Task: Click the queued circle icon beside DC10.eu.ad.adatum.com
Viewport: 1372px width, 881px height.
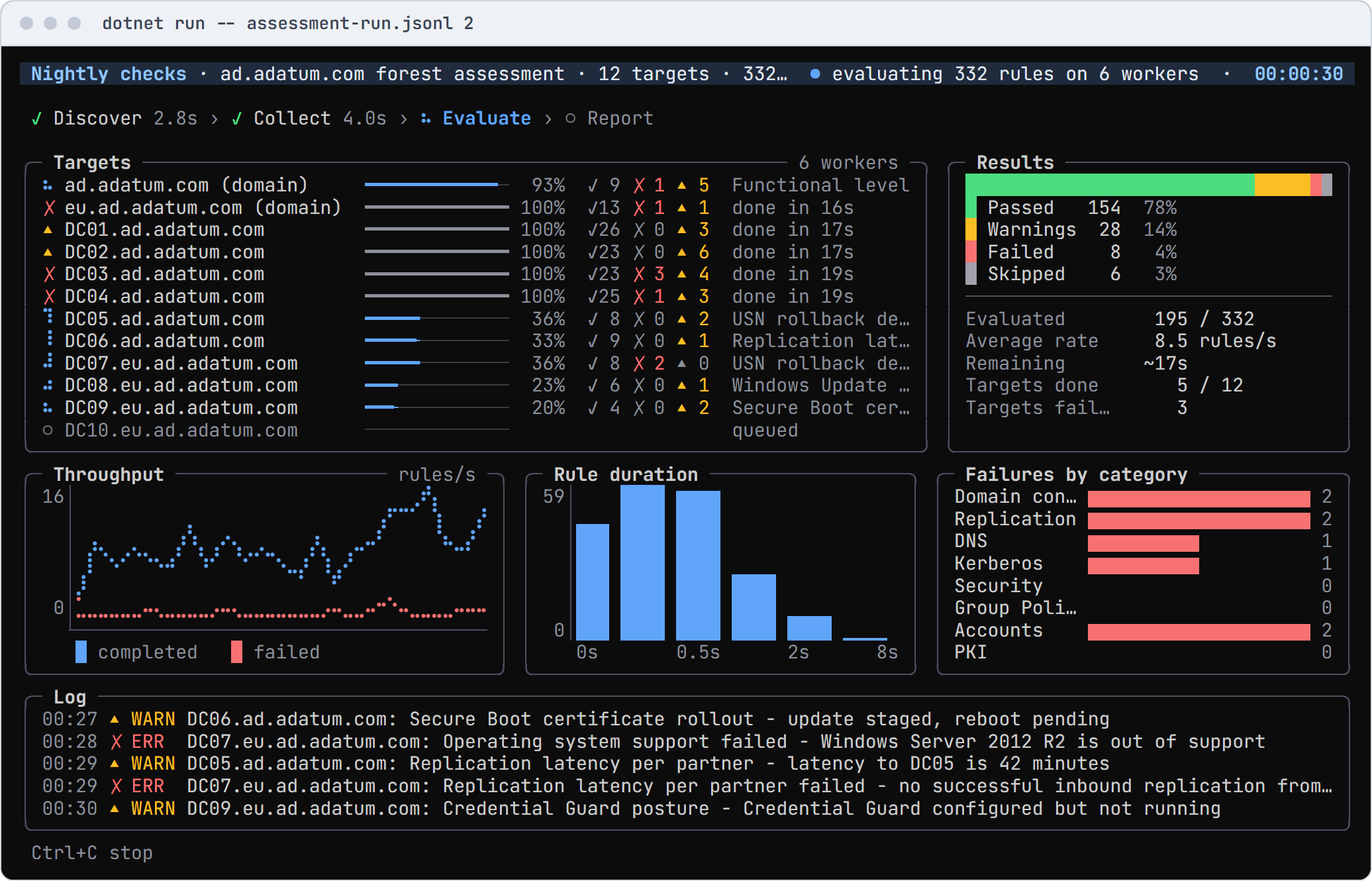Action: [x=48, y=431]
